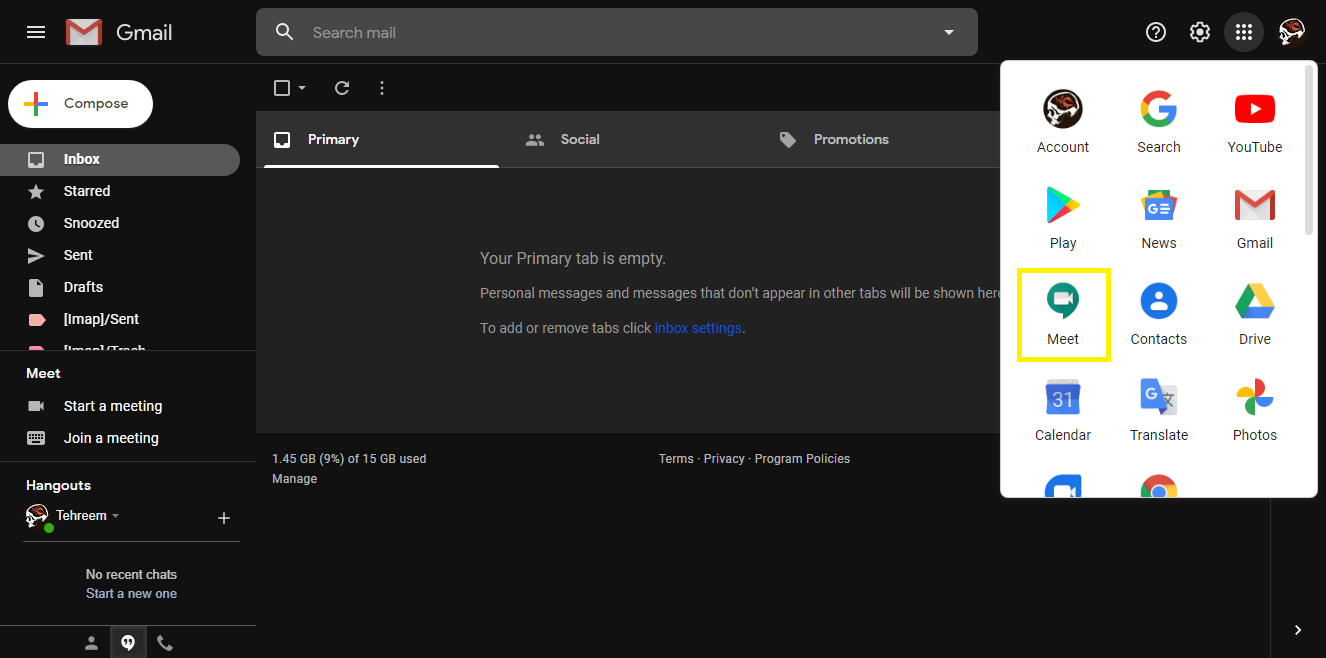The height and width of the screenshot is (658, 1326).
Task: Show the side panel chevron
Action: point(1298,630)
